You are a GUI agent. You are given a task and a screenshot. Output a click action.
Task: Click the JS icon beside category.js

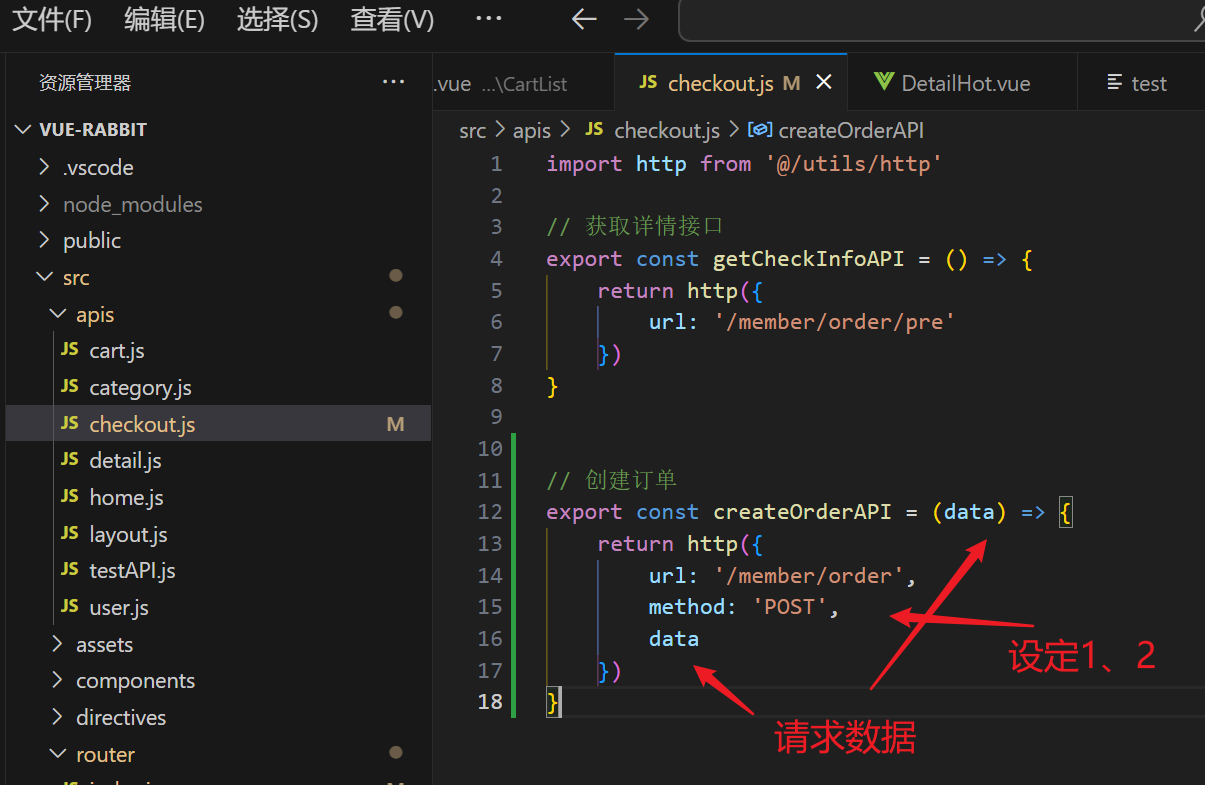coord(69,387)
